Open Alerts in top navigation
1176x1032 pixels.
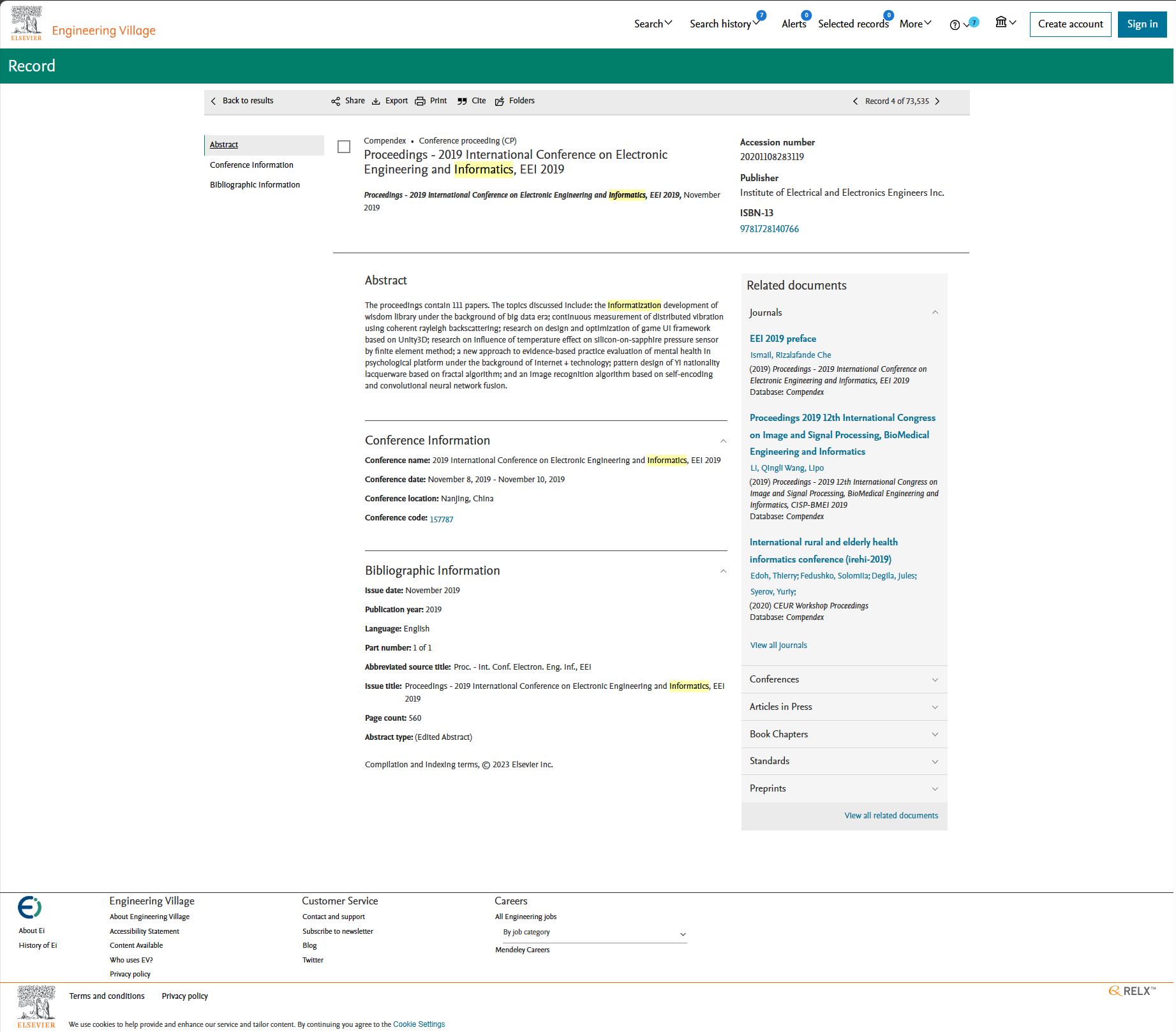click(x=794, y=24)
